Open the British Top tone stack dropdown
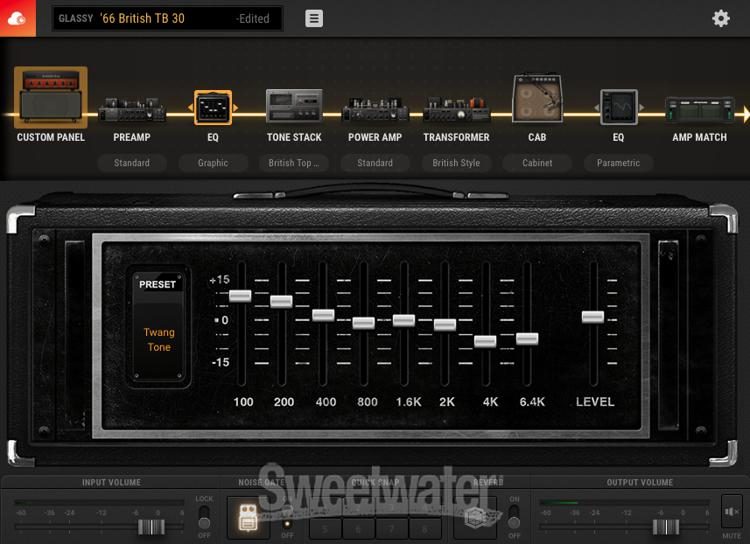Screen dimensions: 750x544 (294, 163)
